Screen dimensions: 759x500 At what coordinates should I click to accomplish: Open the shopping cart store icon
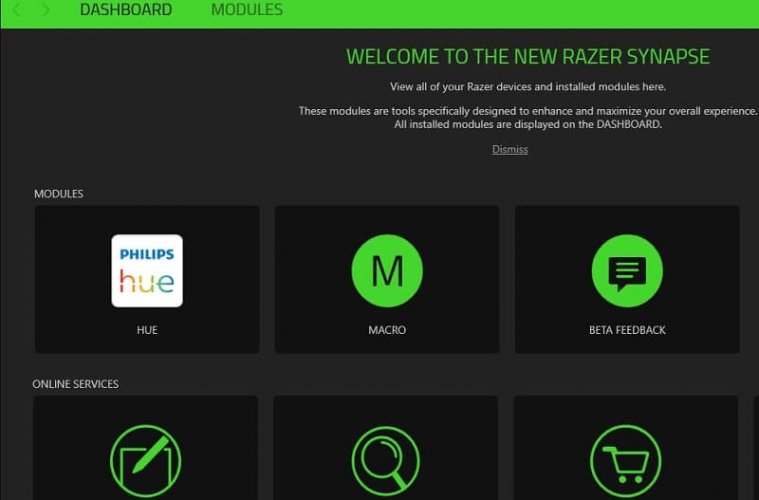coord(625,461)
